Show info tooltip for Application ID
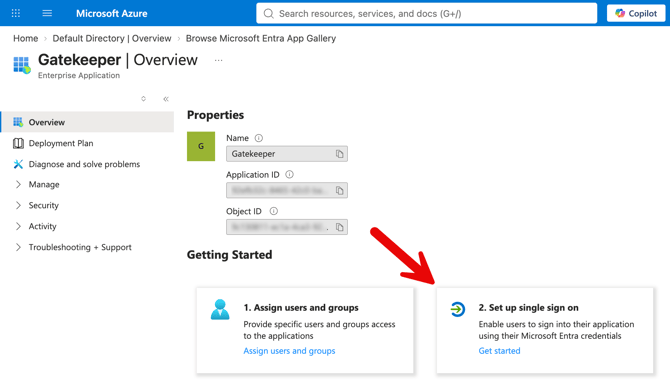 289,174
